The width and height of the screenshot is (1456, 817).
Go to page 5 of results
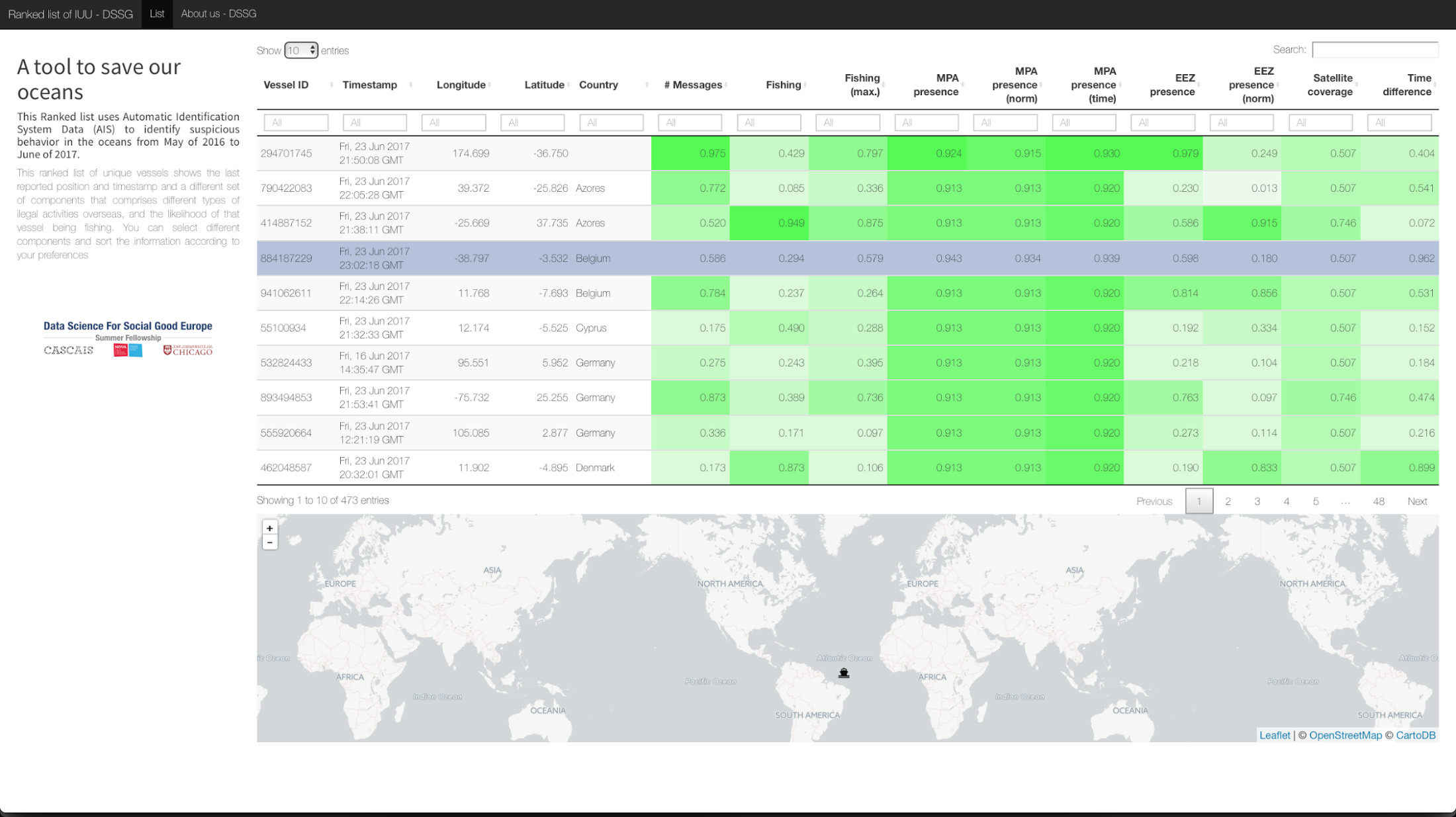point(1316,501)
